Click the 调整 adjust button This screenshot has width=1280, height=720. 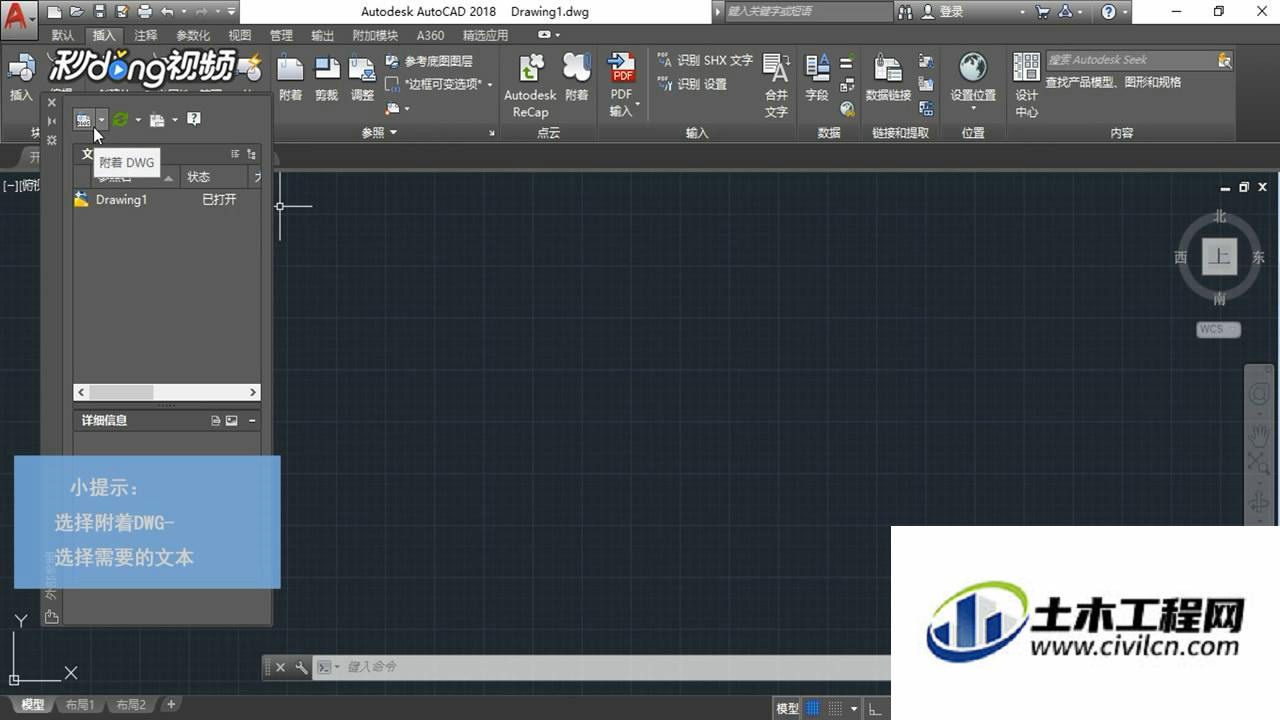pyautogui.click(x=362, y=78)
